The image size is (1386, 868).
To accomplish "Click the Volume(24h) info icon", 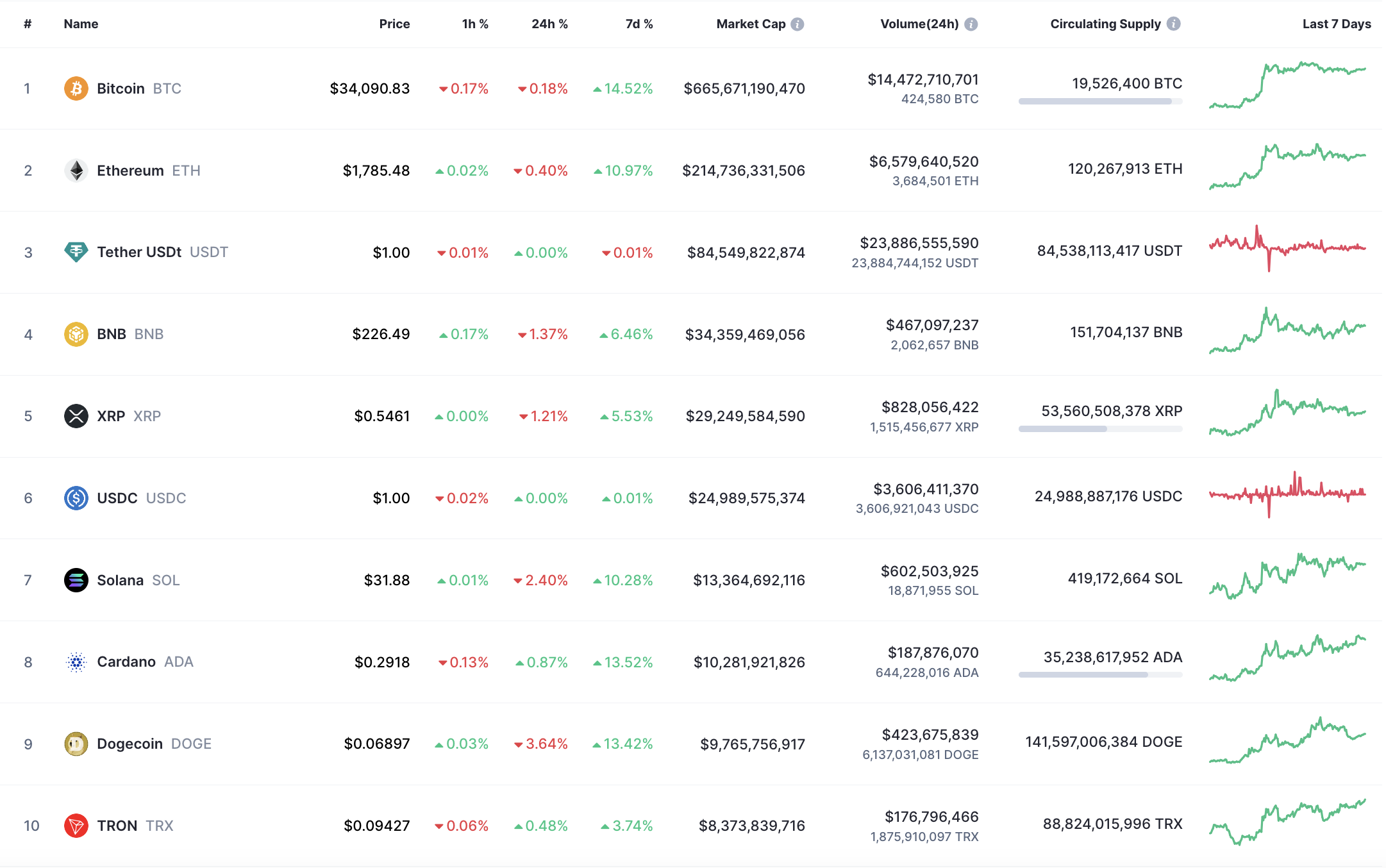I will [x=971, y=24].
